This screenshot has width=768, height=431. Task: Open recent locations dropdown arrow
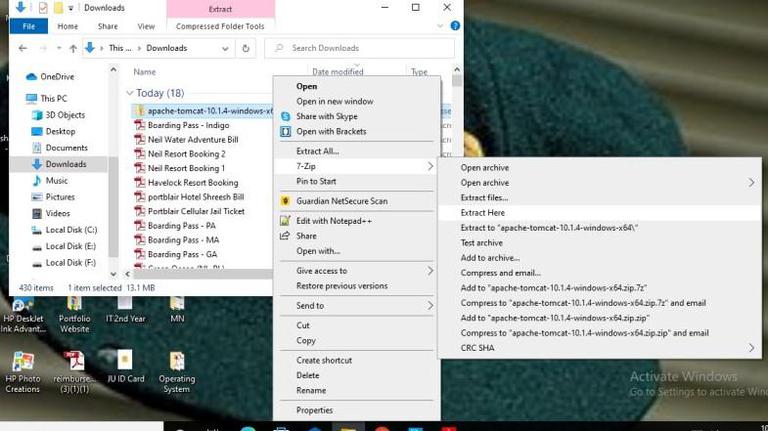click(59, 48)
